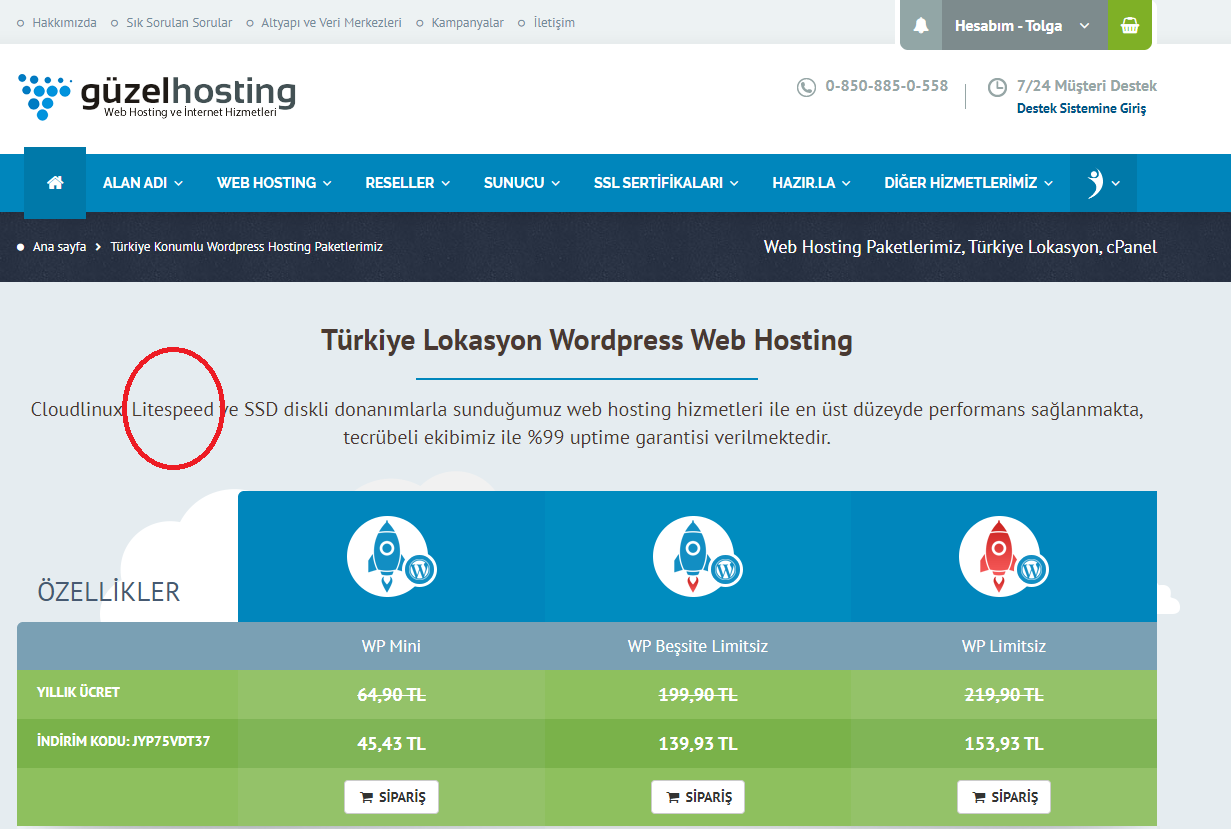
Task: Open the notification bell icon
Action: click(921, 26)
